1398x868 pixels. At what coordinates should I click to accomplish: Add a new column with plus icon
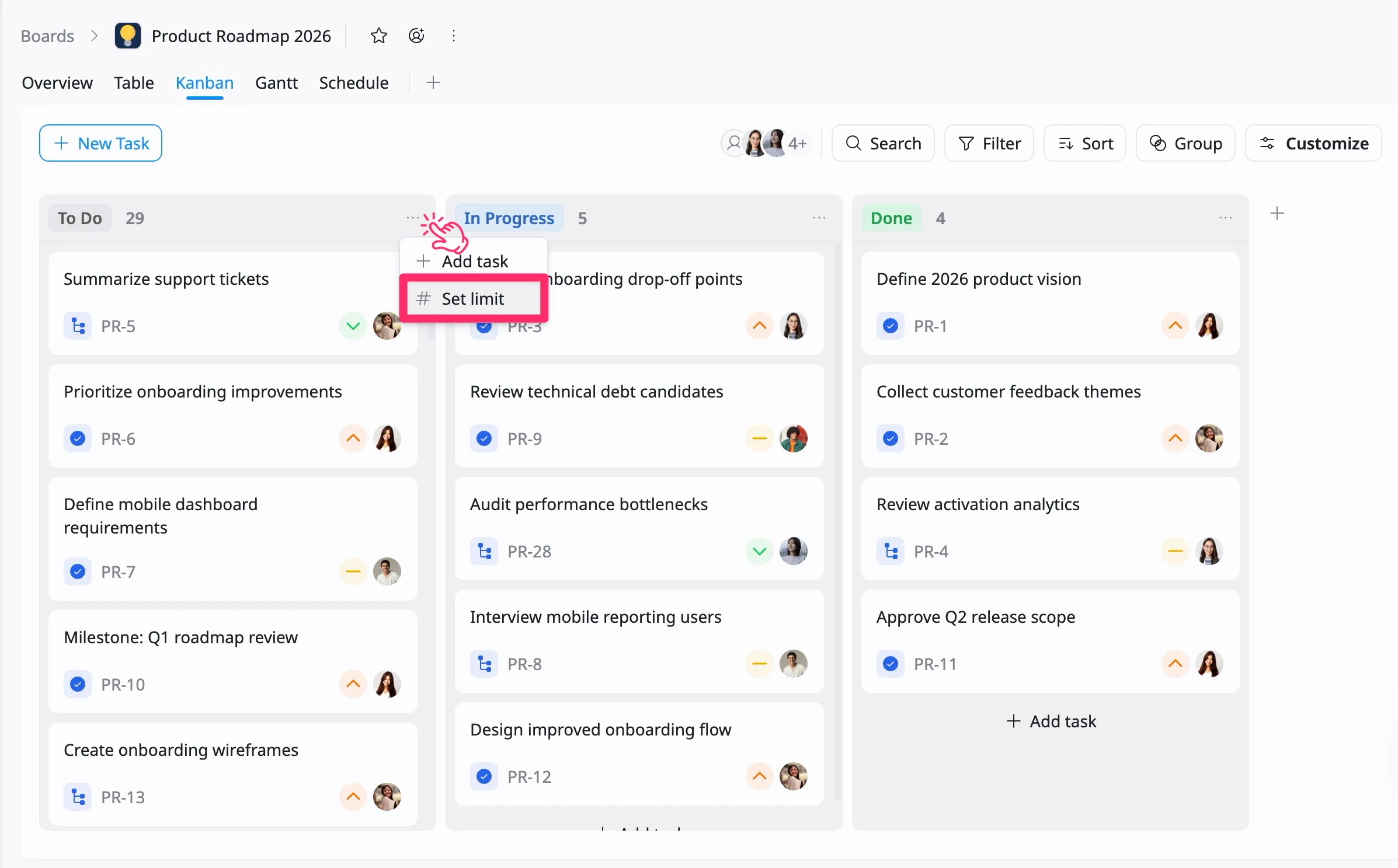pos(1277,213)
